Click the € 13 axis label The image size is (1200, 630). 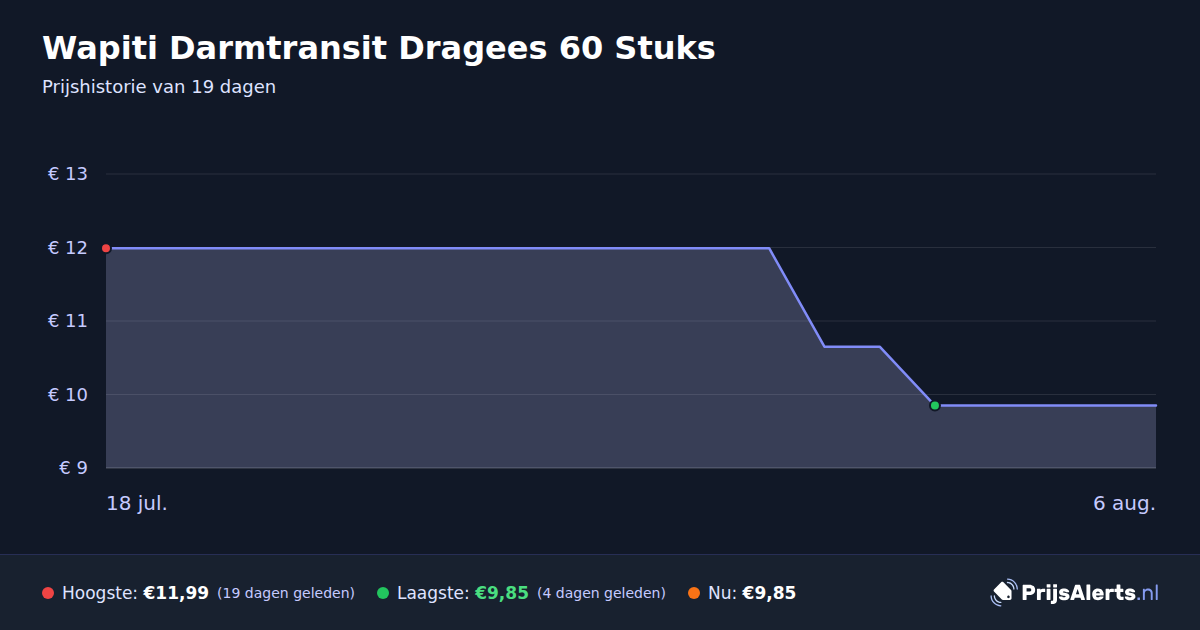[x=67, y=174]
